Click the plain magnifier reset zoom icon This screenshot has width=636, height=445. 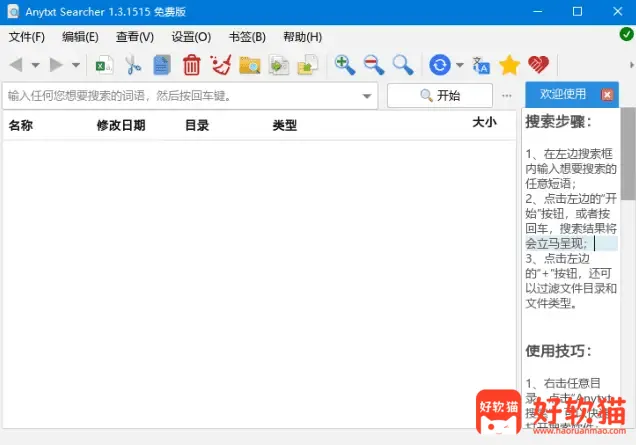[x=403, y=65]
